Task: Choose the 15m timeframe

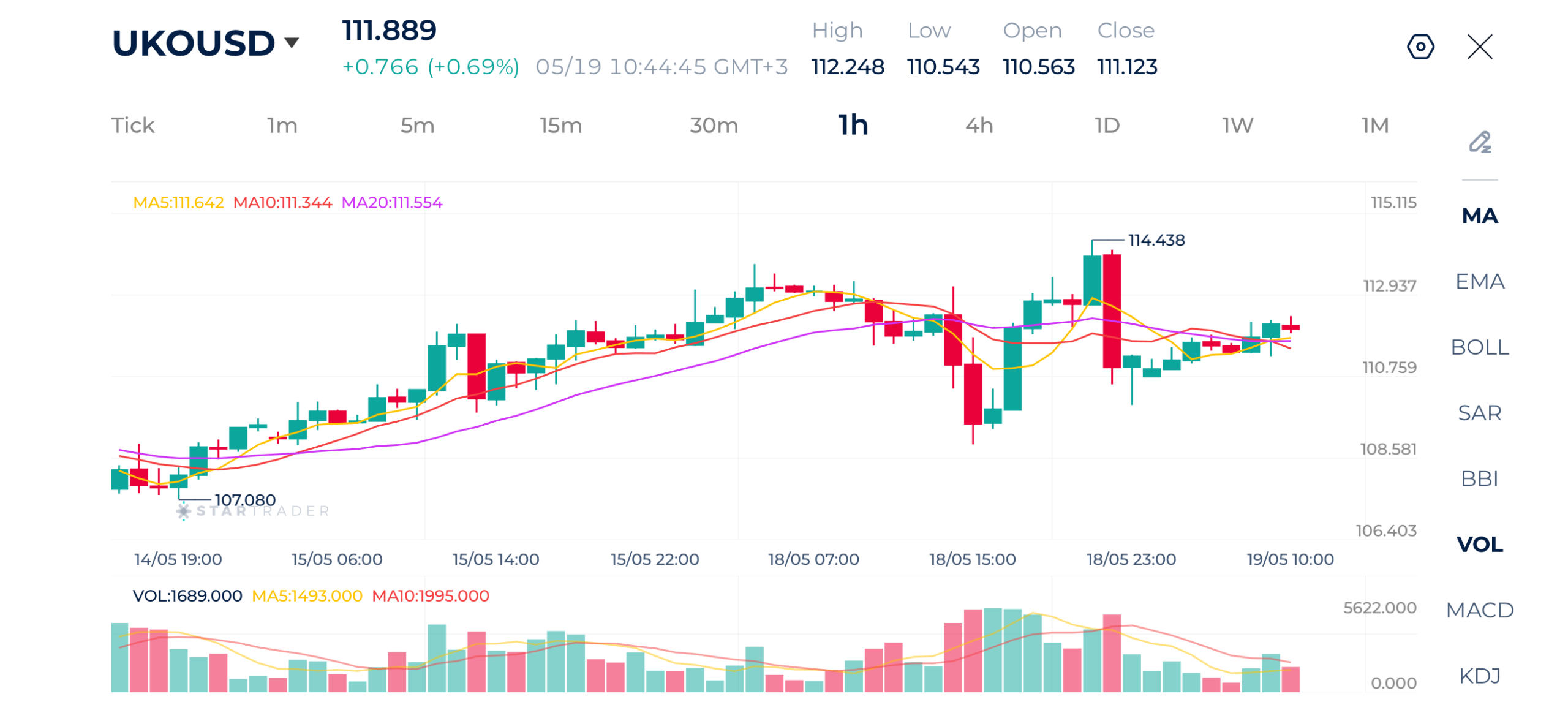Action: [560, 125]
